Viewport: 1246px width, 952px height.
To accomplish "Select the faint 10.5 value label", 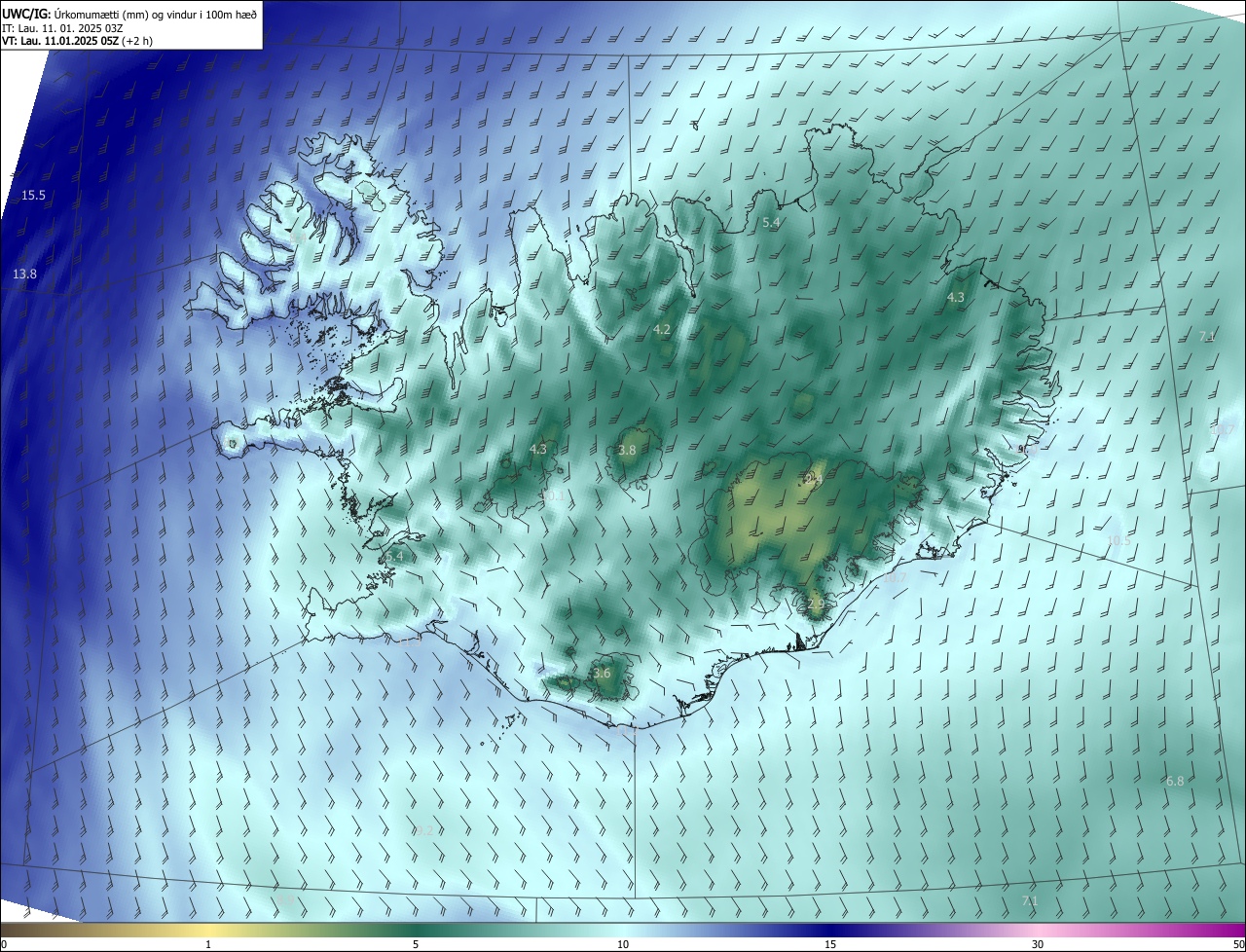I will tap(1119, 540).
